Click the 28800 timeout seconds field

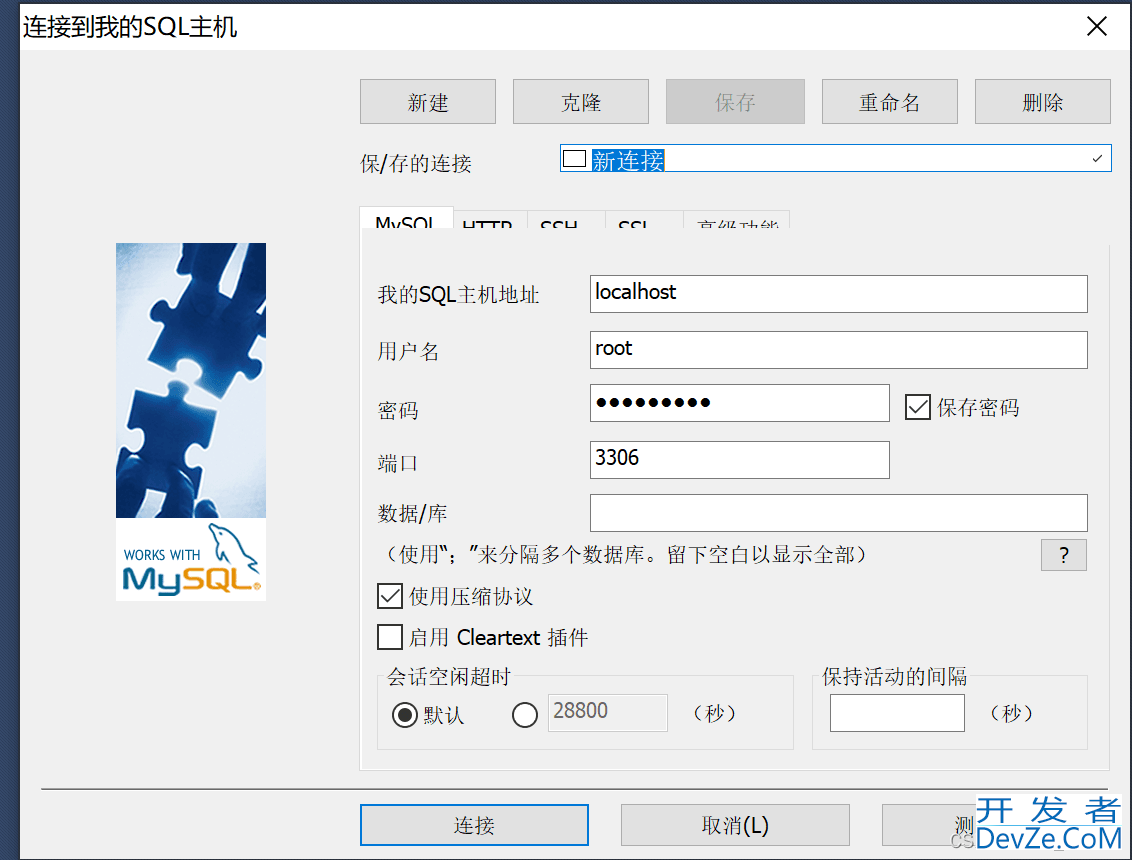click(607, 713)
